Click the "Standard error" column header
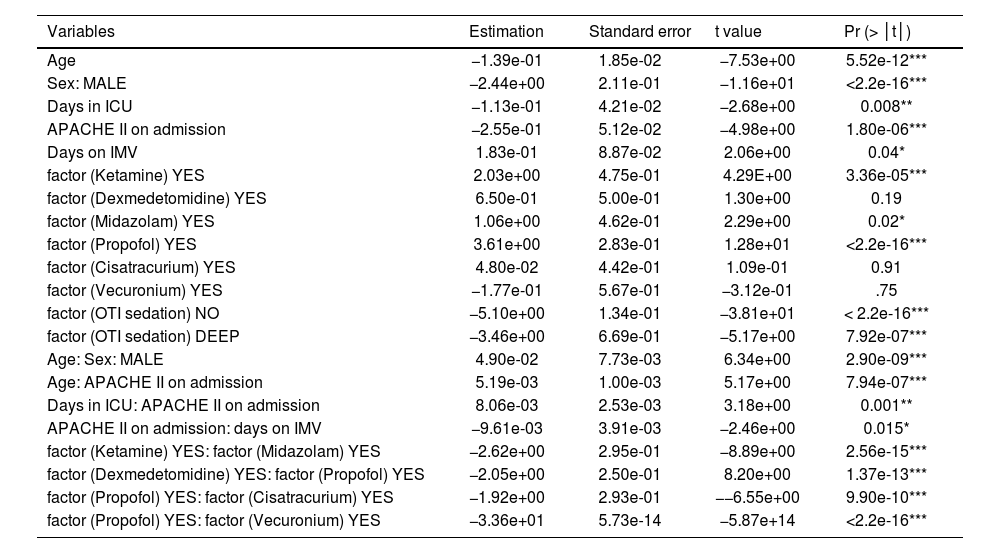Image resolution: width=1000 pixels, height=553 pixels. [x=639, y=31]
